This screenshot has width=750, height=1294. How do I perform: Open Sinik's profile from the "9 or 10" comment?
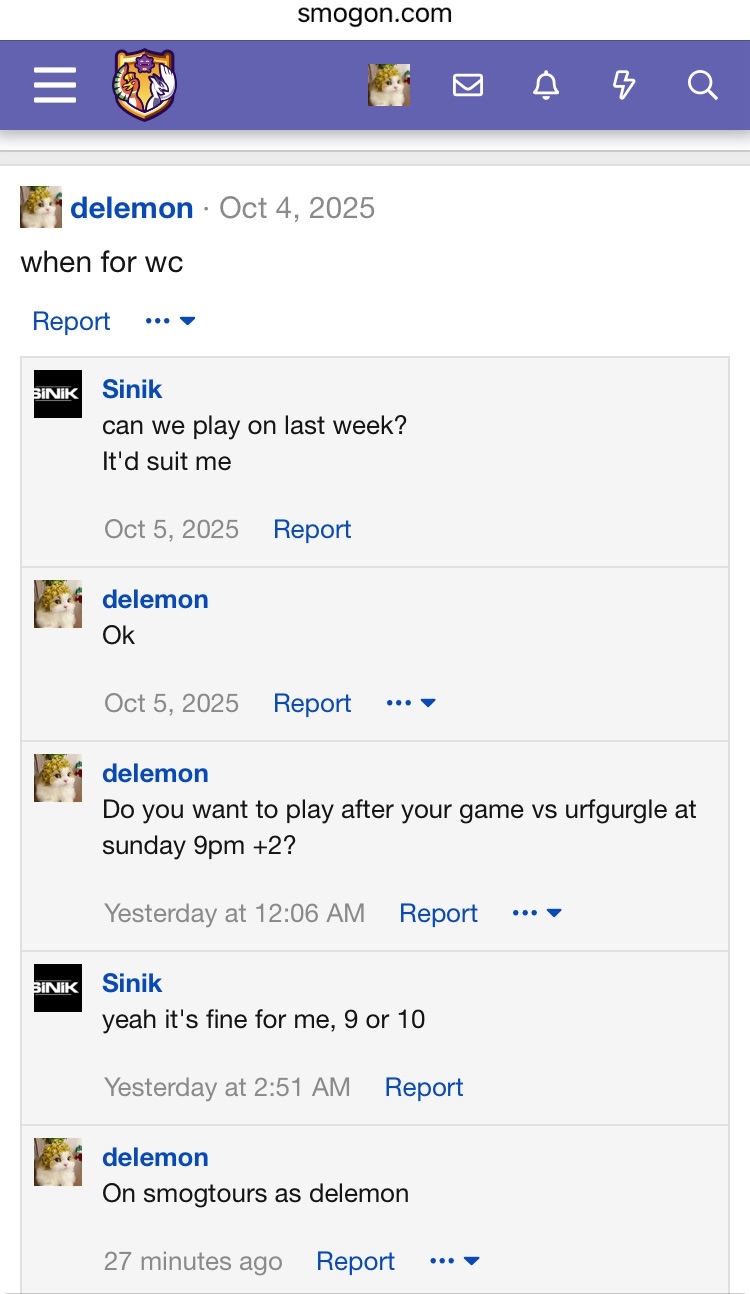click(132, 983)
